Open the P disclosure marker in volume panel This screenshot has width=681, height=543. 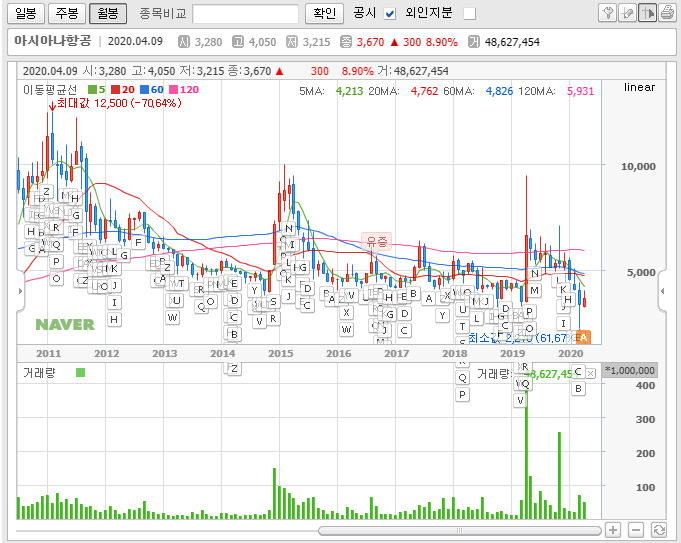(x=463, y=394)
